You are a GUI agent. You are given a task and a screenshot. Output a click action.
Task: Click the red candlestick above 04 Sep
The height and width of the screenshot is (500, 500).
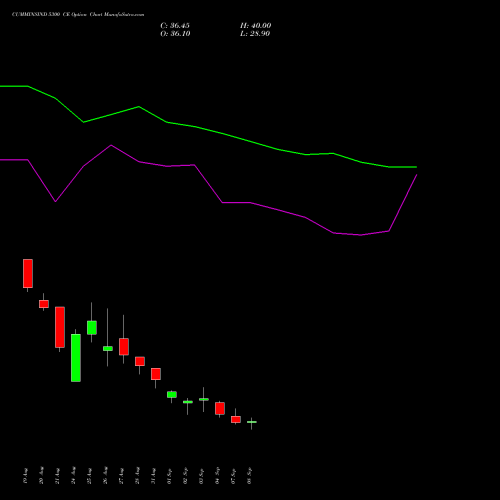[x=220, y=408]
